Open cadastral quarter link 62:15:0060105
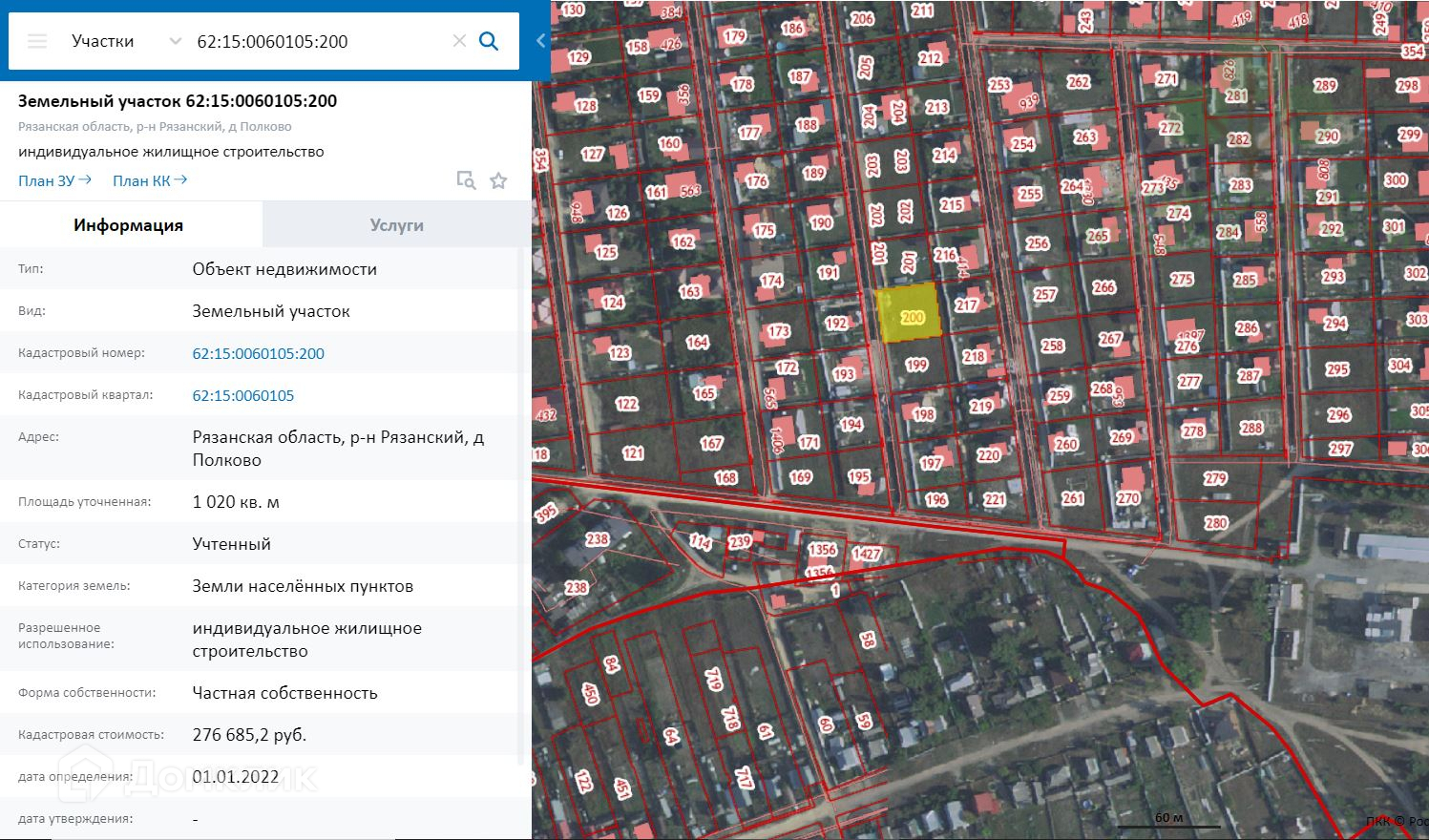 tap(243, 395)
